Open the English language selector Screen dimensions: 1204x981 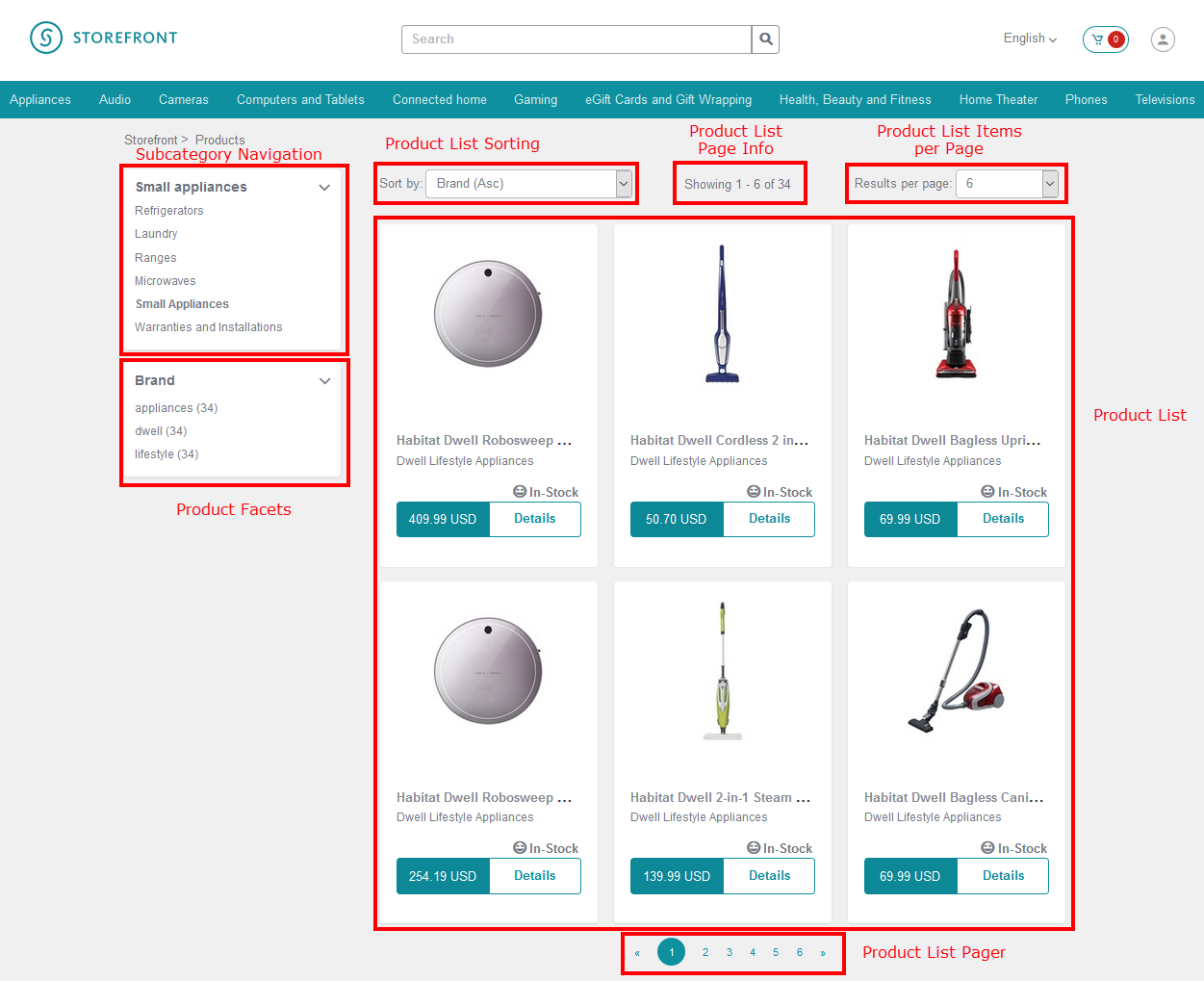coord(1030,39)
